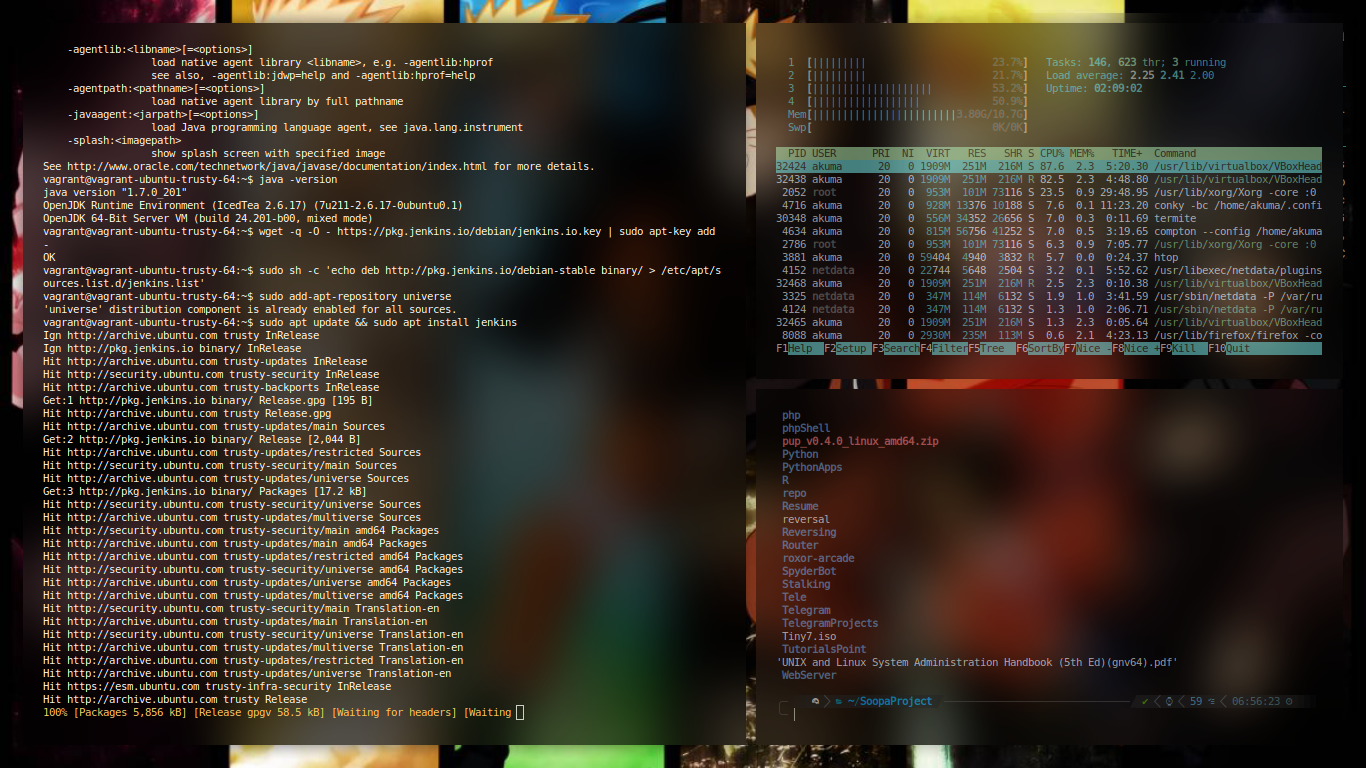This screenshot has height=768, width=1366.
Task: Sort htop by the TIME+ column header
Action: [1127, 153]
